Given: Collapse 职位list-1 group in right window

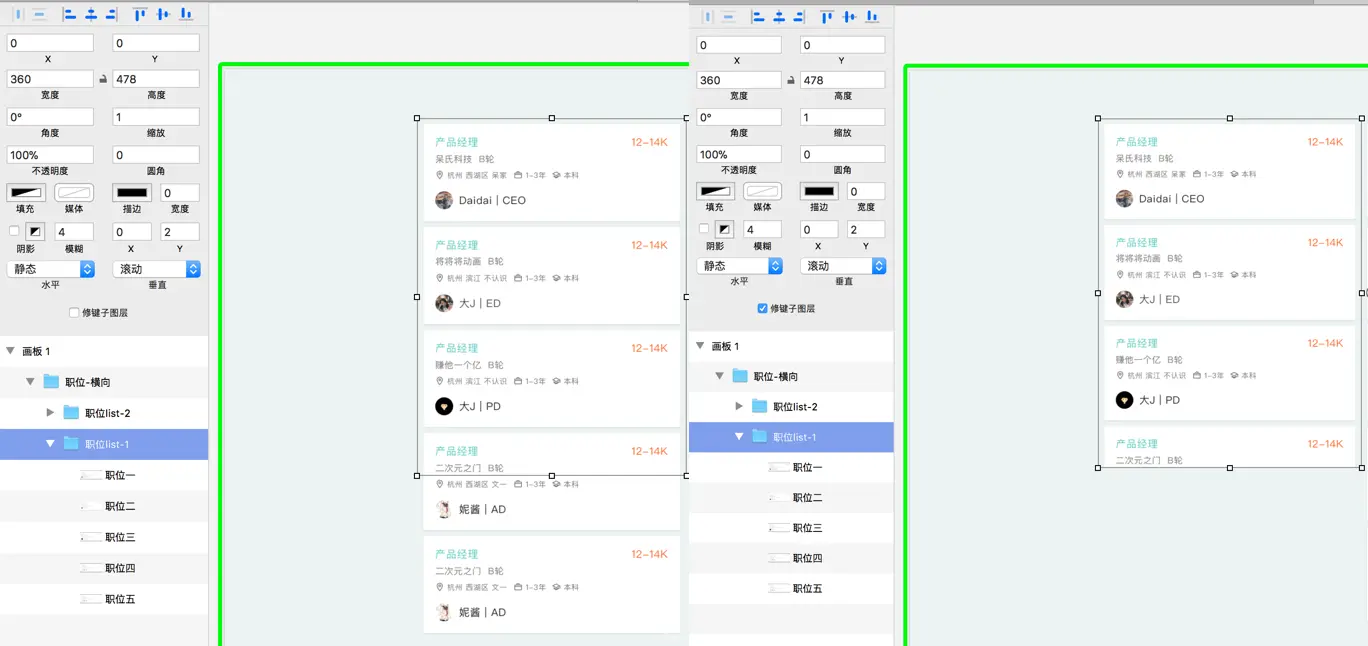Looking at the screenshot, I should click(x=739, y=437).
